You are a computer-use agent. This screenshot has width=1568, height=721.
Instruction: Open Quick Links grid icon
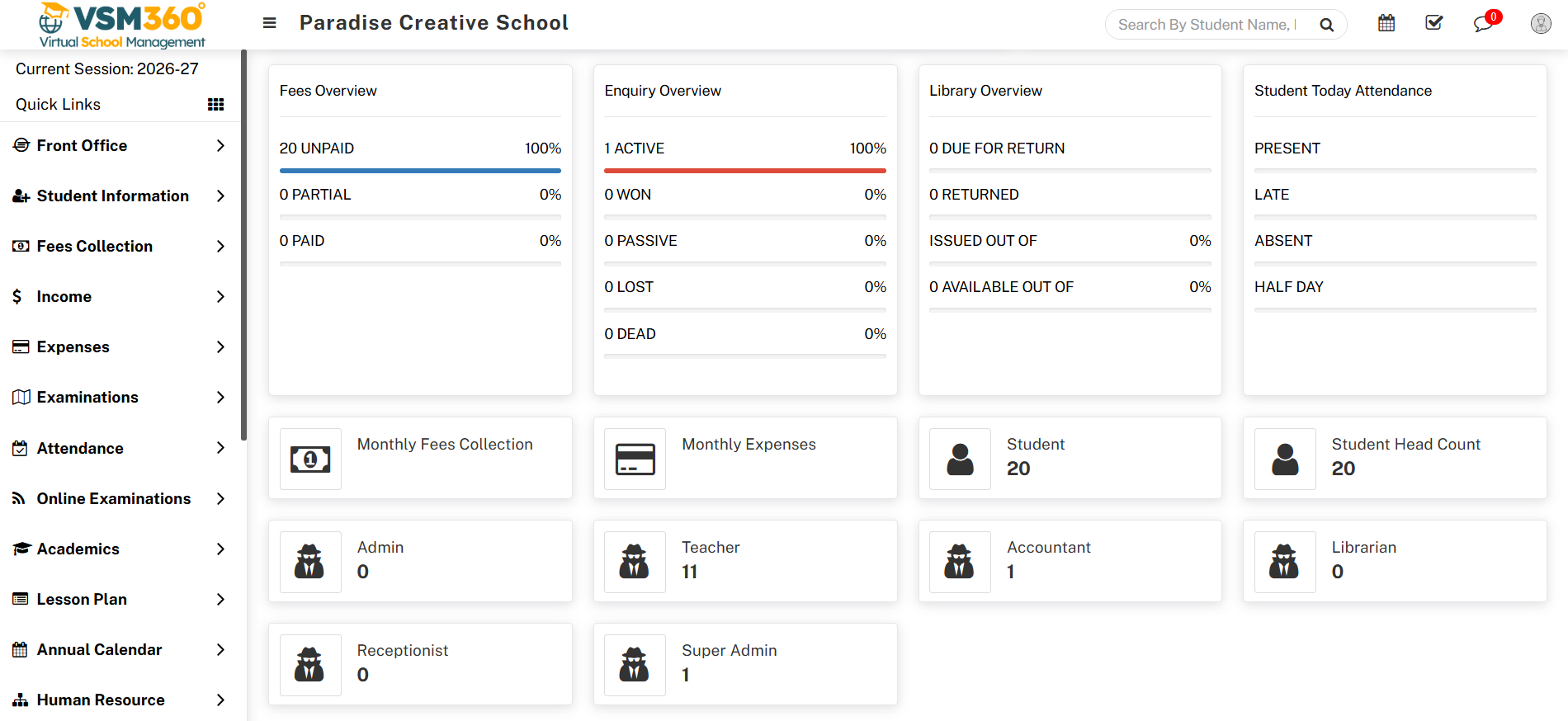pos(215,105)
